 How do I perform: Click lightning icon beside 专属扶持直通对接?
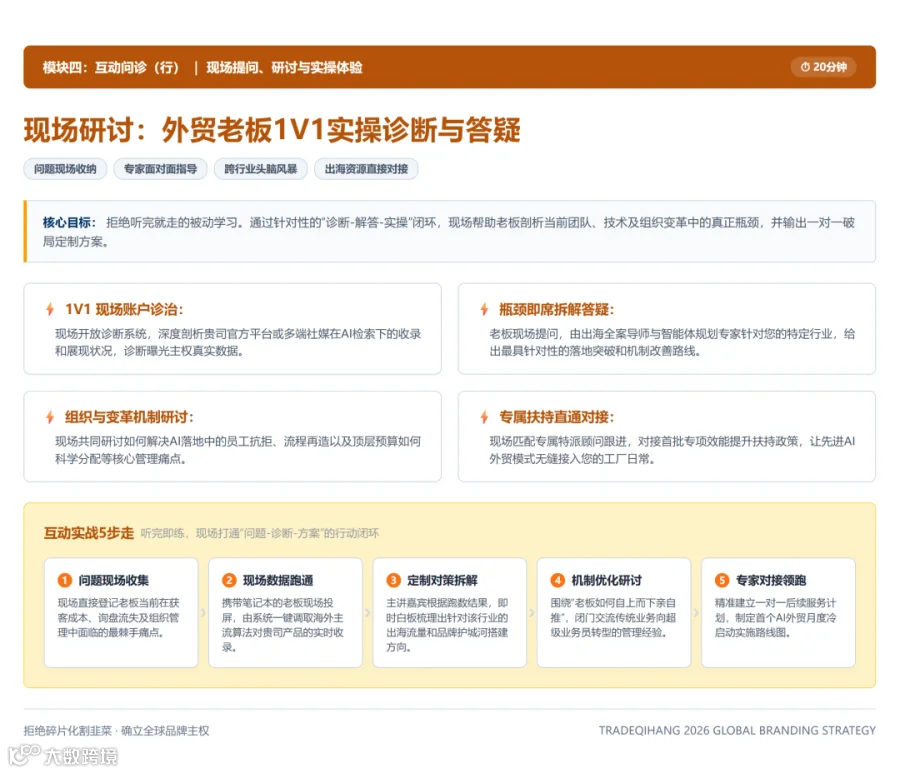click(484, 417)
